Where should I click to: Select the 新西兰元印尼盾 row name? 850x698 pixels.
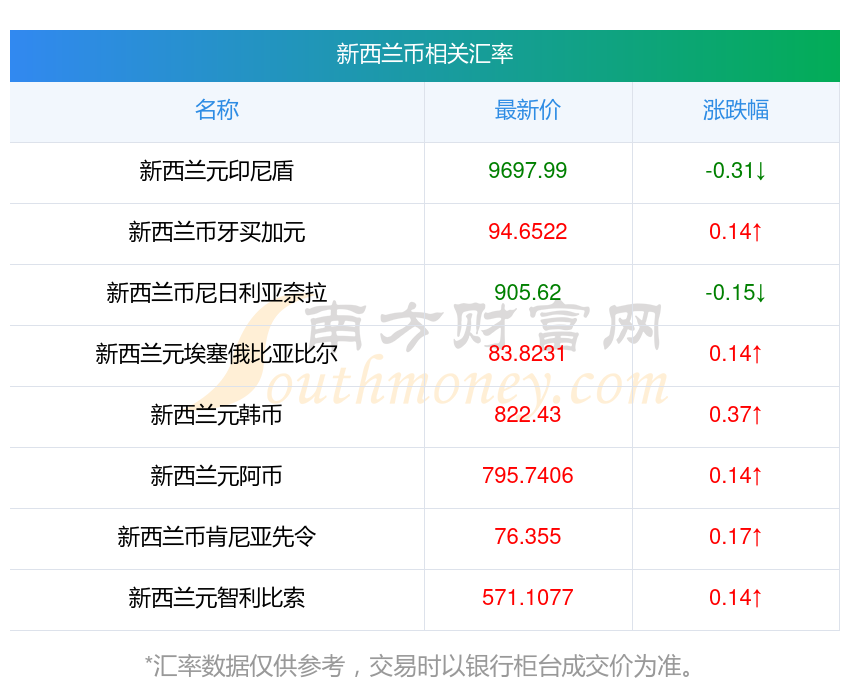pyautogui.click(x=217, y=171)
